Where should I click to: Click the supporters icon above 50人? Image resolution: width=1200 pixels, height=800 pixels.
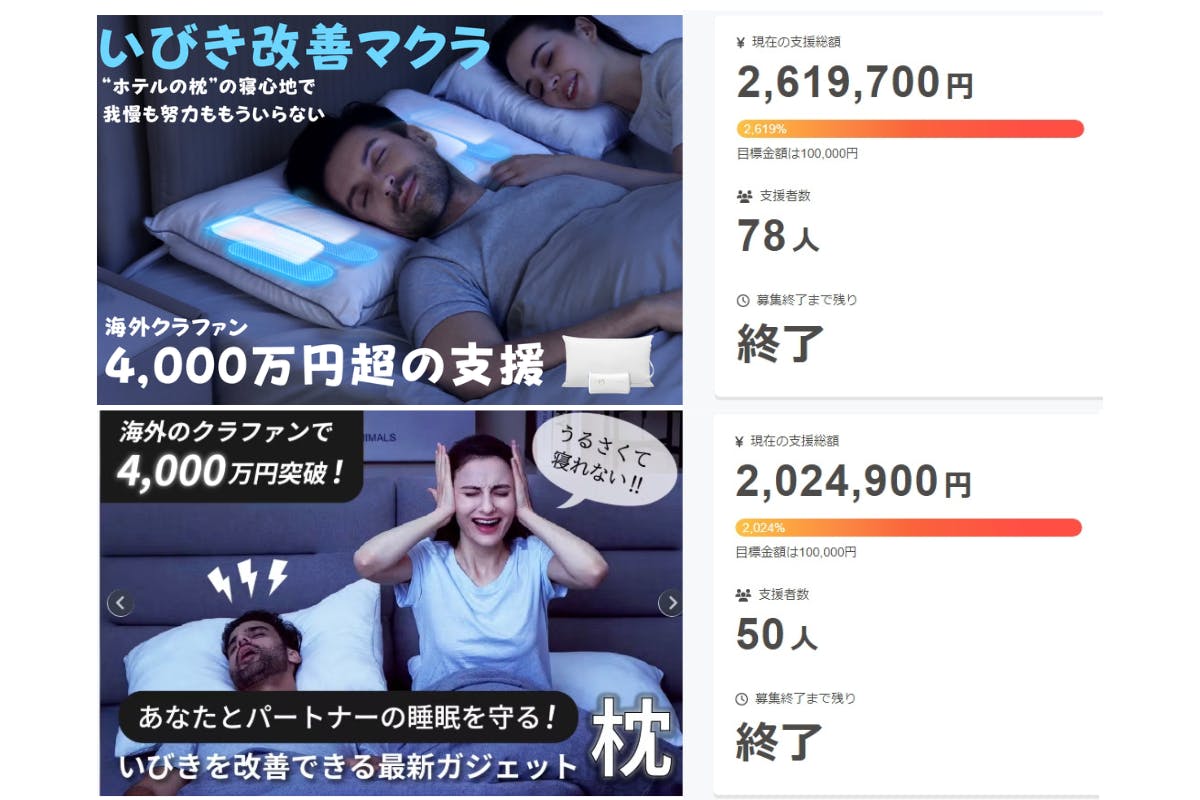[742, 595]
